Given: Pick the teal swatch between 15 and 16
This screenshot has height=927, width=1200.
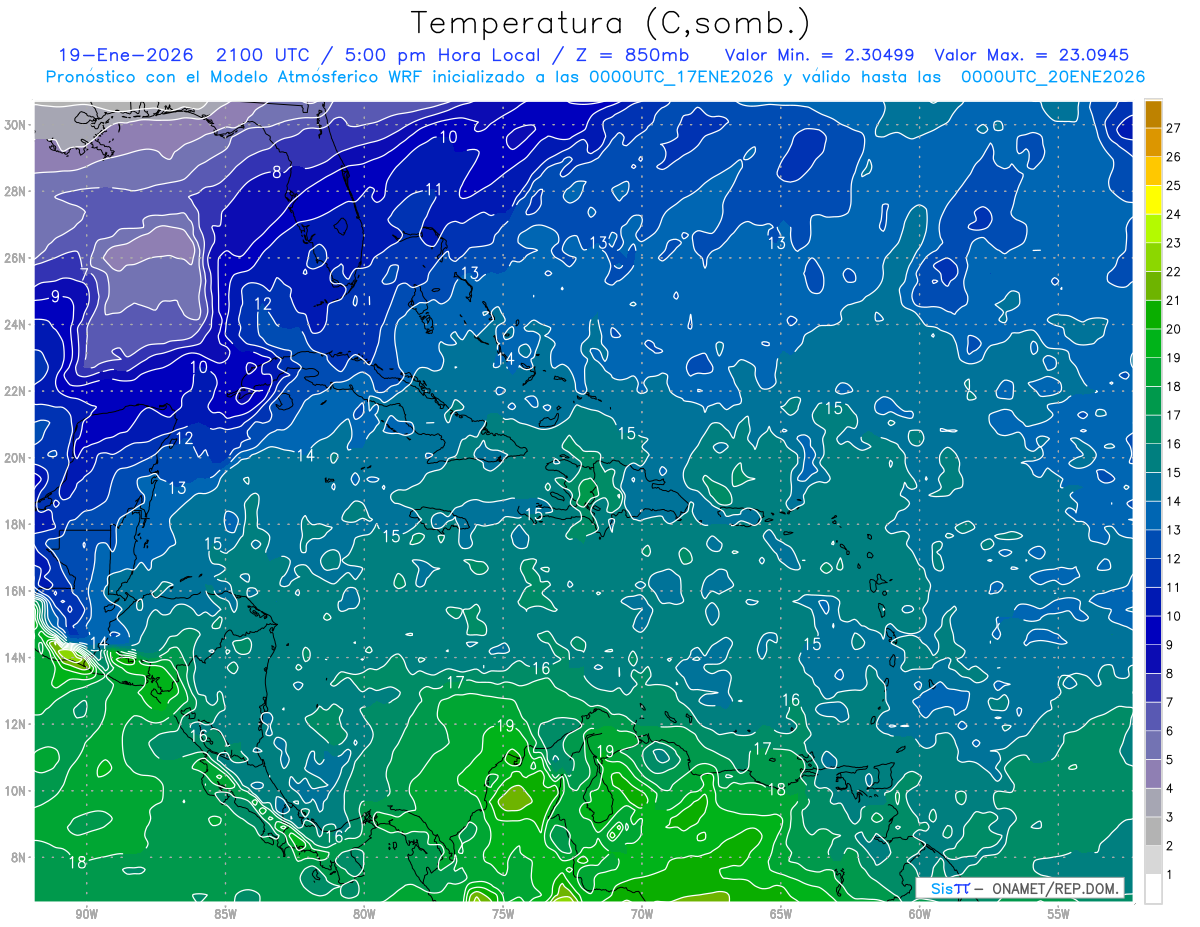Looking at the screenshot, I should pyautogui.click(x=1153, y=458).
